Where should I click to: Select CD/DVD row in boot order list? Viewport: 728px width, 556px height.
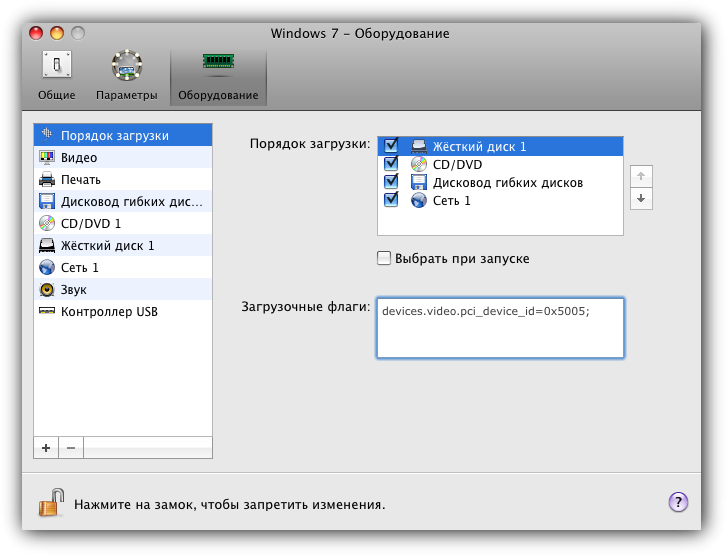[x=500, y=164]
